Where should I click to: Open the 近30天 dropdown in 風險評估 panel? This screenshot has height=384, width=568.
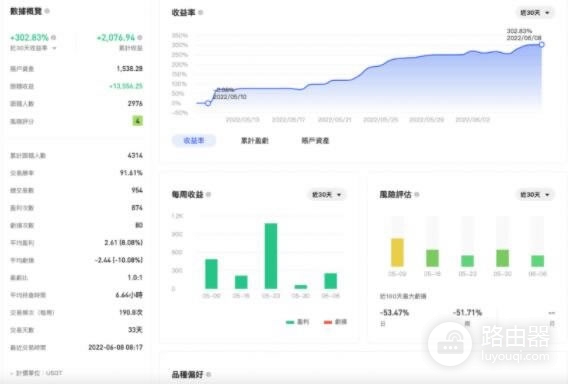coord(535,195)
